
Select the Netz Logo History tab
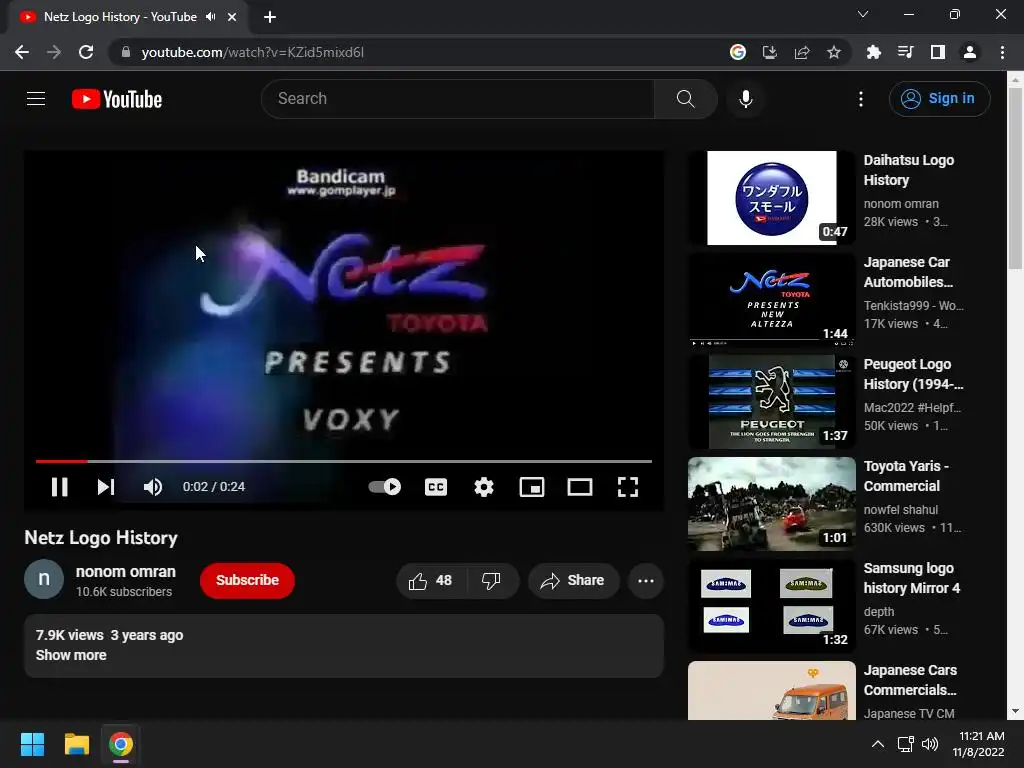pyautogui.click(x=120, y=17)
